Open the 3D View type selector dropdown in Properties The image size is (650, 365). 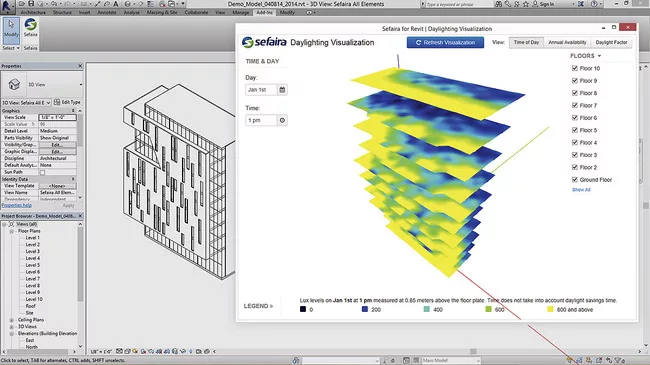(80, 85)
